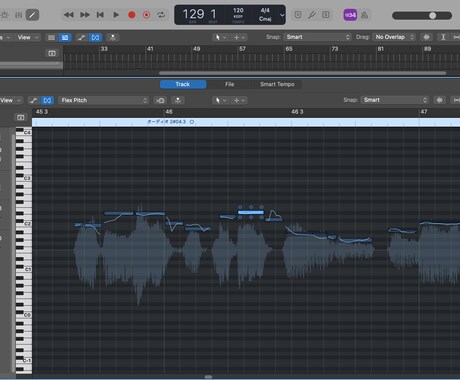
Task: Toggle the Solo S button
Action: tap(326, 15)
